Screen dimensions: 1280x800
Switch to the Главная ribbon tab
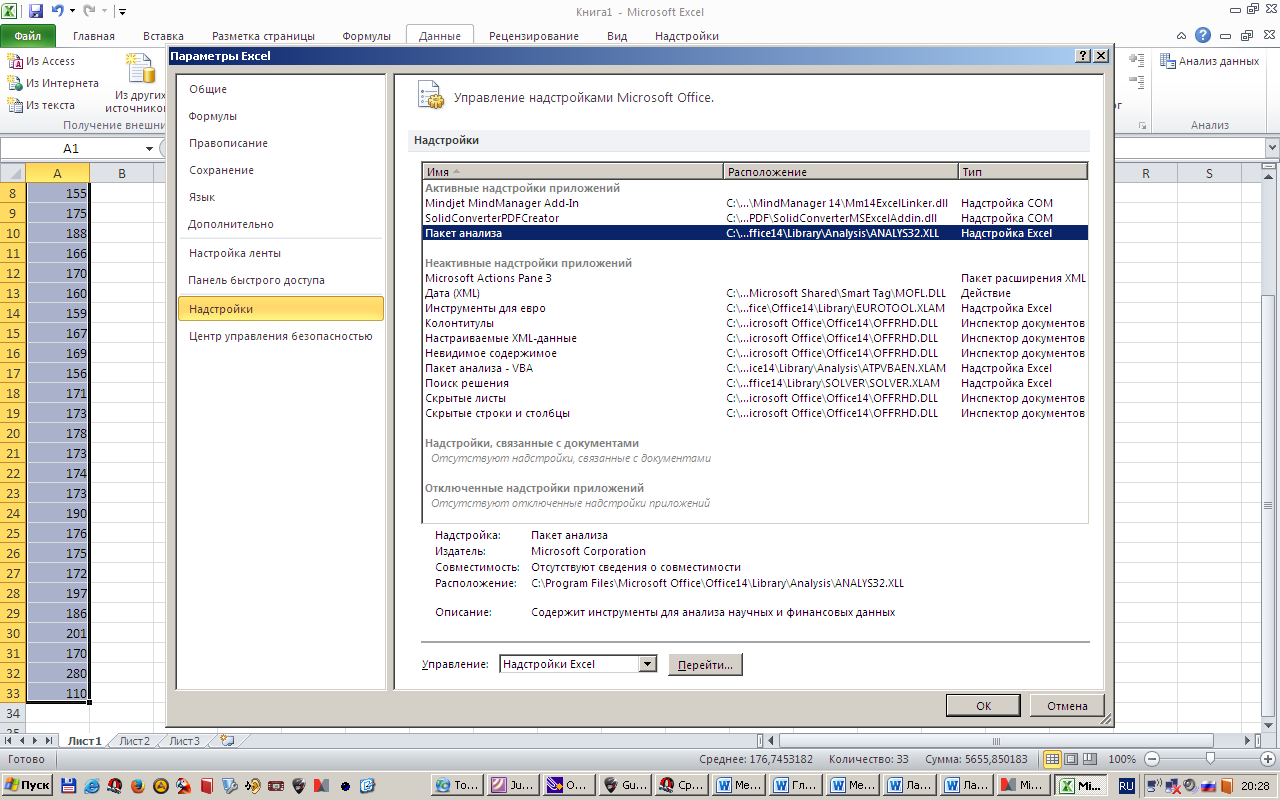click(x=94, y=36)
